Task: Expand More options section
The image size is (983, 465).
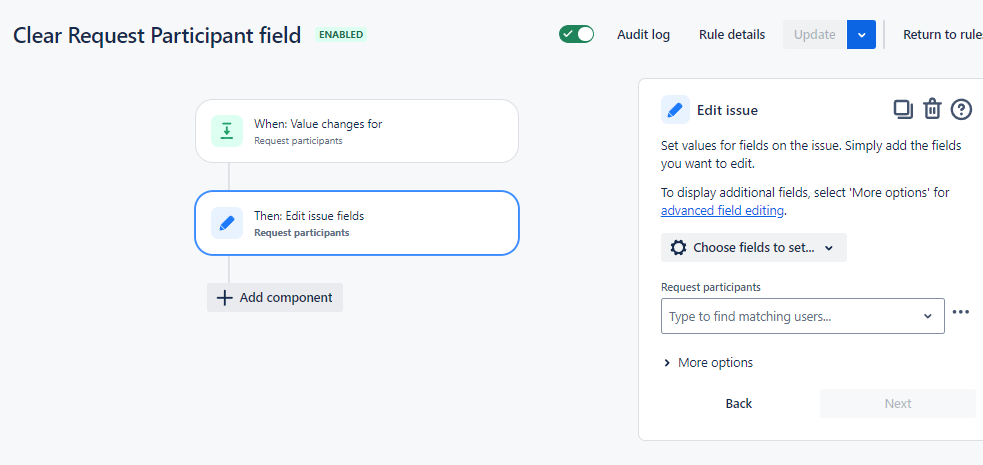Action: pos(708,362)
